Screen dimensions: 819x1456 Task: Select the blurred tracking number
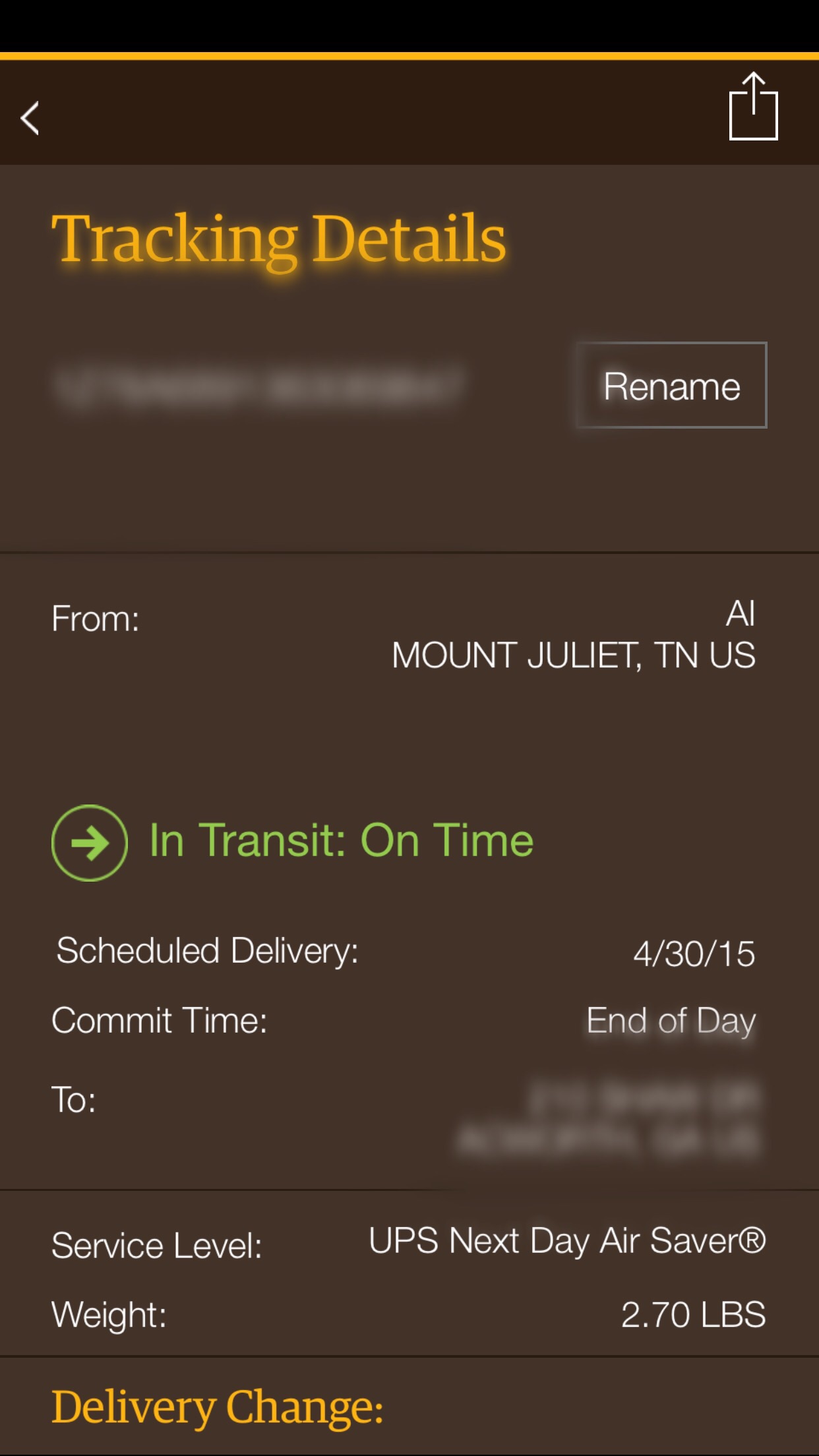click(258, 386)
